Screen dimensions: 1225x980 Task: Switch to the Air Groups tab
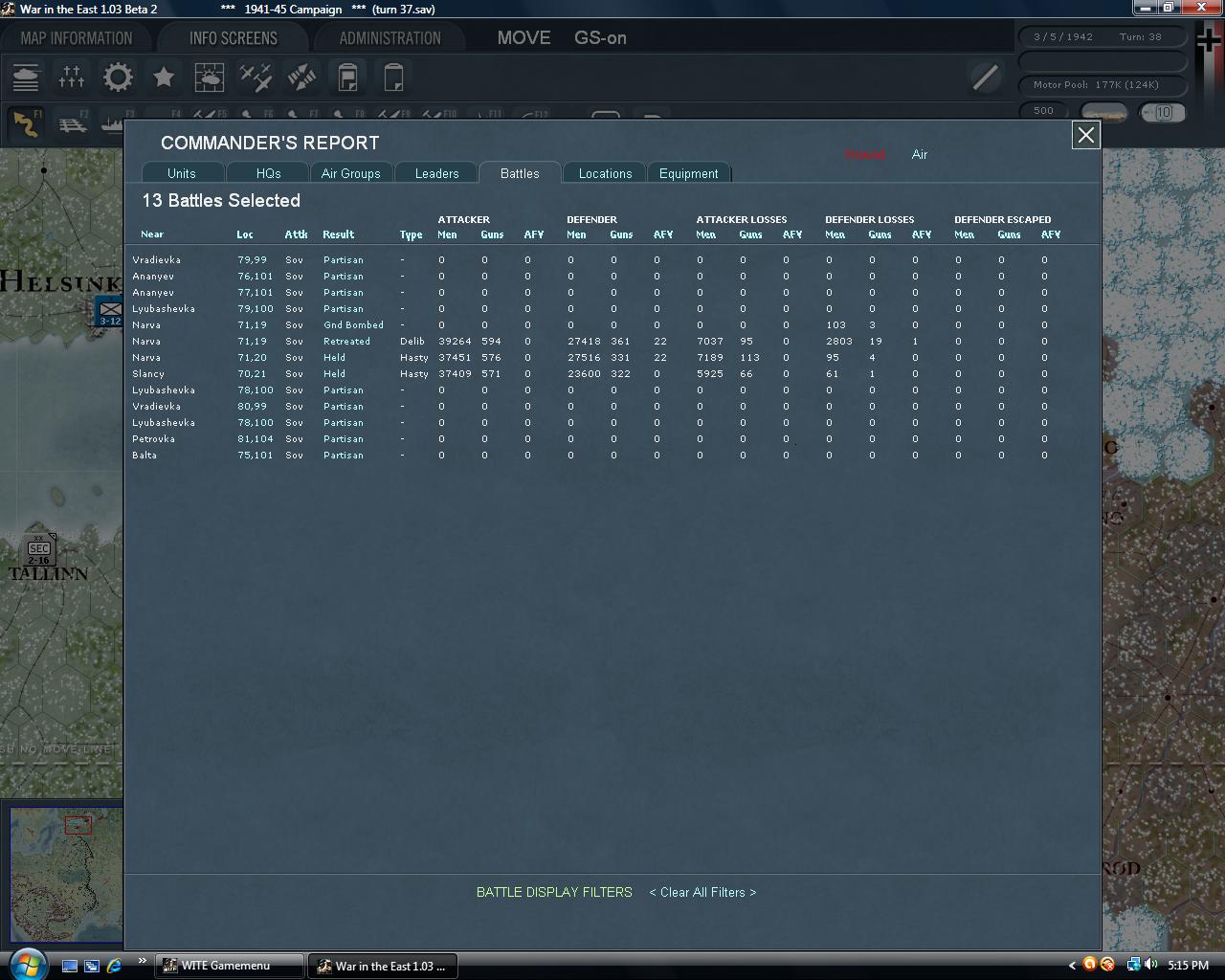[x=351, y=173]
